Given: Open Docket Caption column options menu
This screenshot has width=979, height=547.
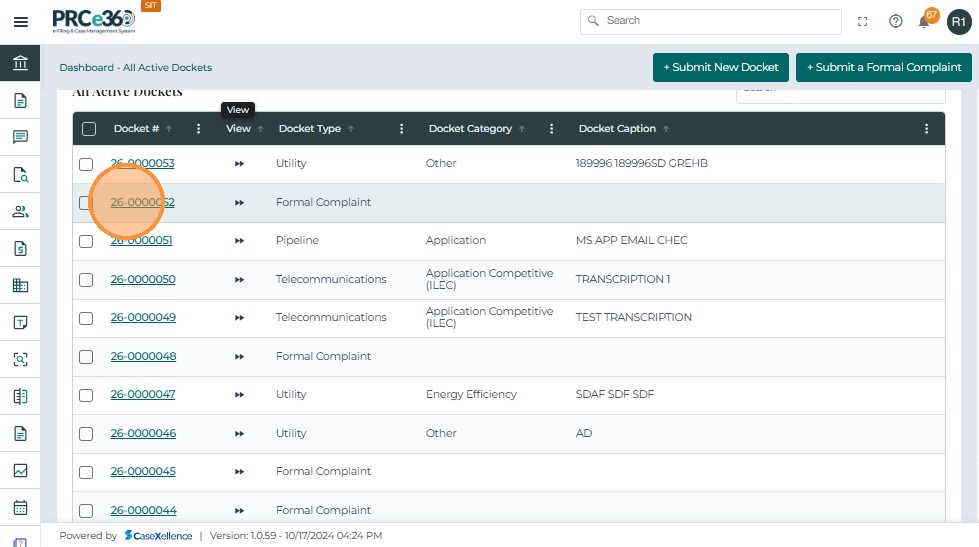Looking at the screenshot, I should 927,129.
